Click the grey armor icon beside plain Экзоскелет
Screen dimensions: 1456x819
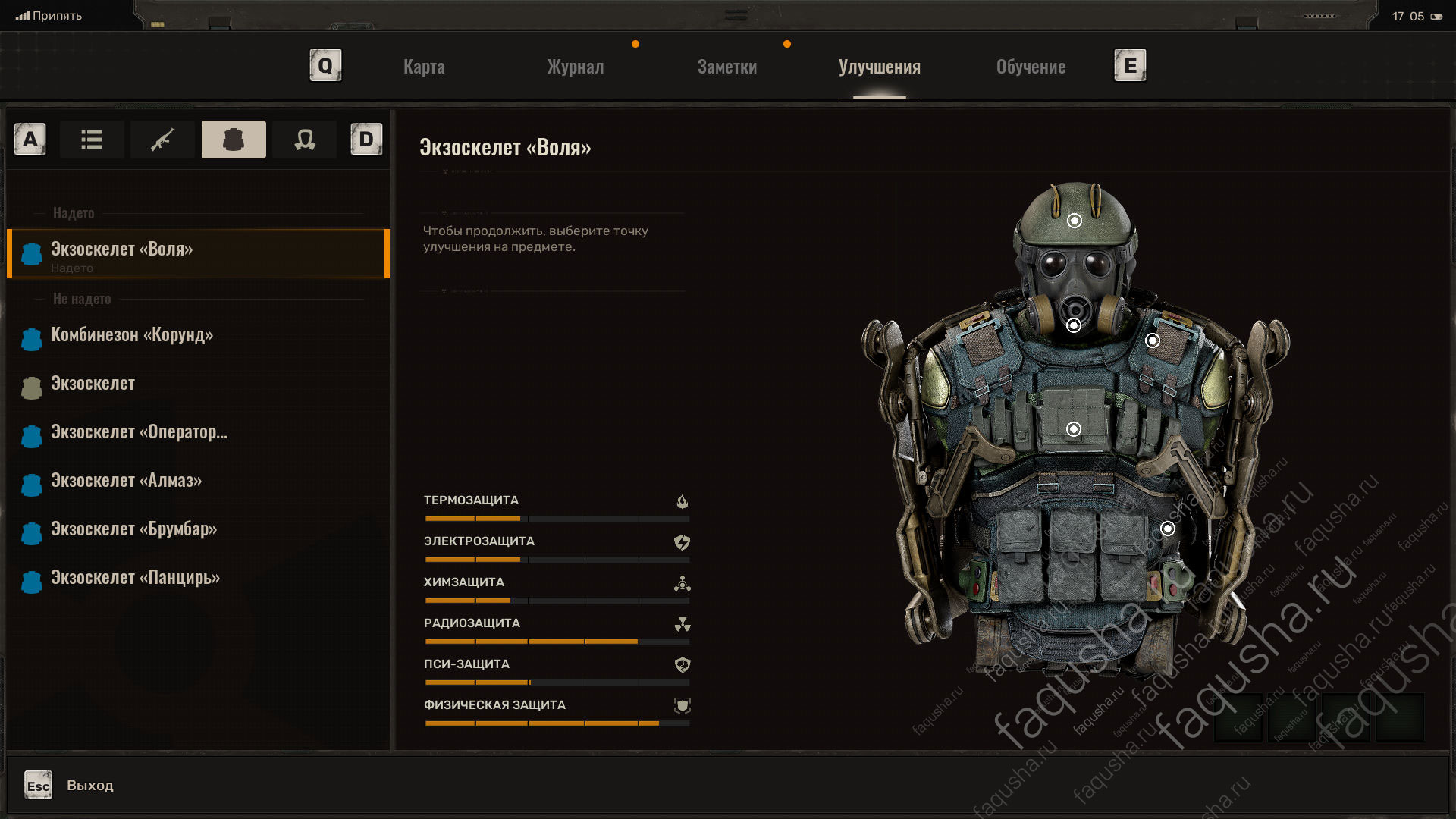click(x=32, y=388)
